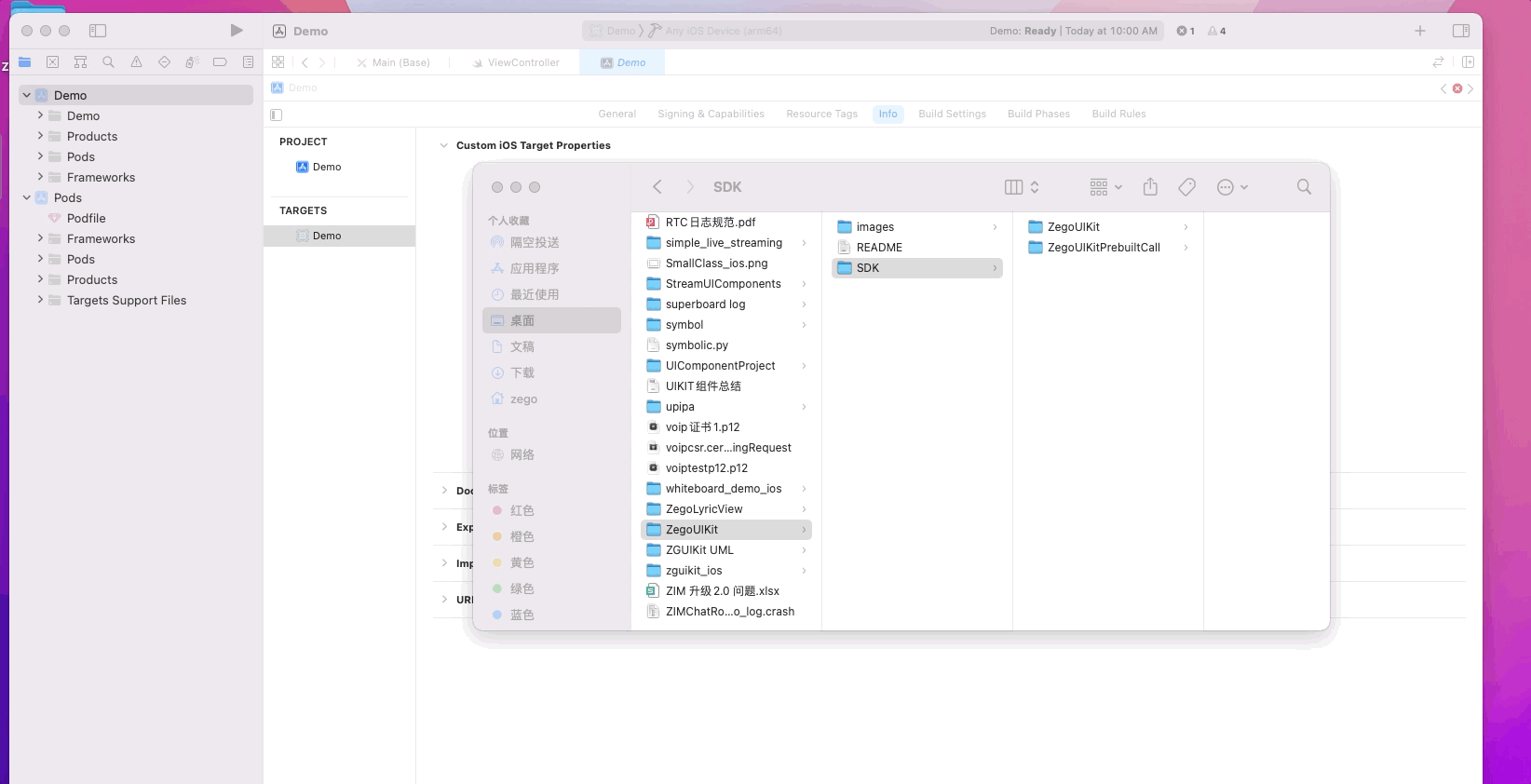Switch to Build Rules tab
The width and height of the screenshot is (1531, 784).
click(1118, 114)
